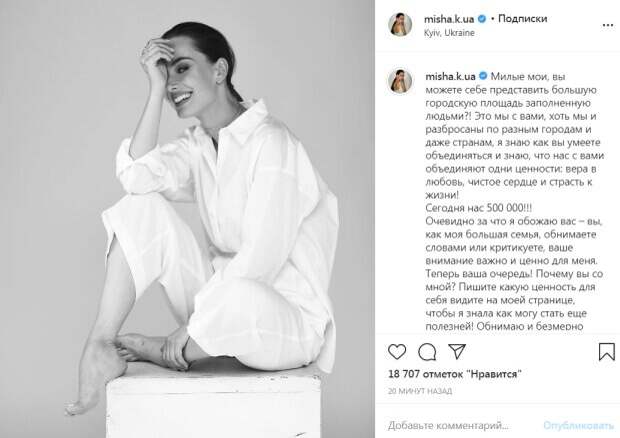The width and height of the screenshot is (620, 438).
Task: Click the verified badge in the caption
Action: click(483, 76)
